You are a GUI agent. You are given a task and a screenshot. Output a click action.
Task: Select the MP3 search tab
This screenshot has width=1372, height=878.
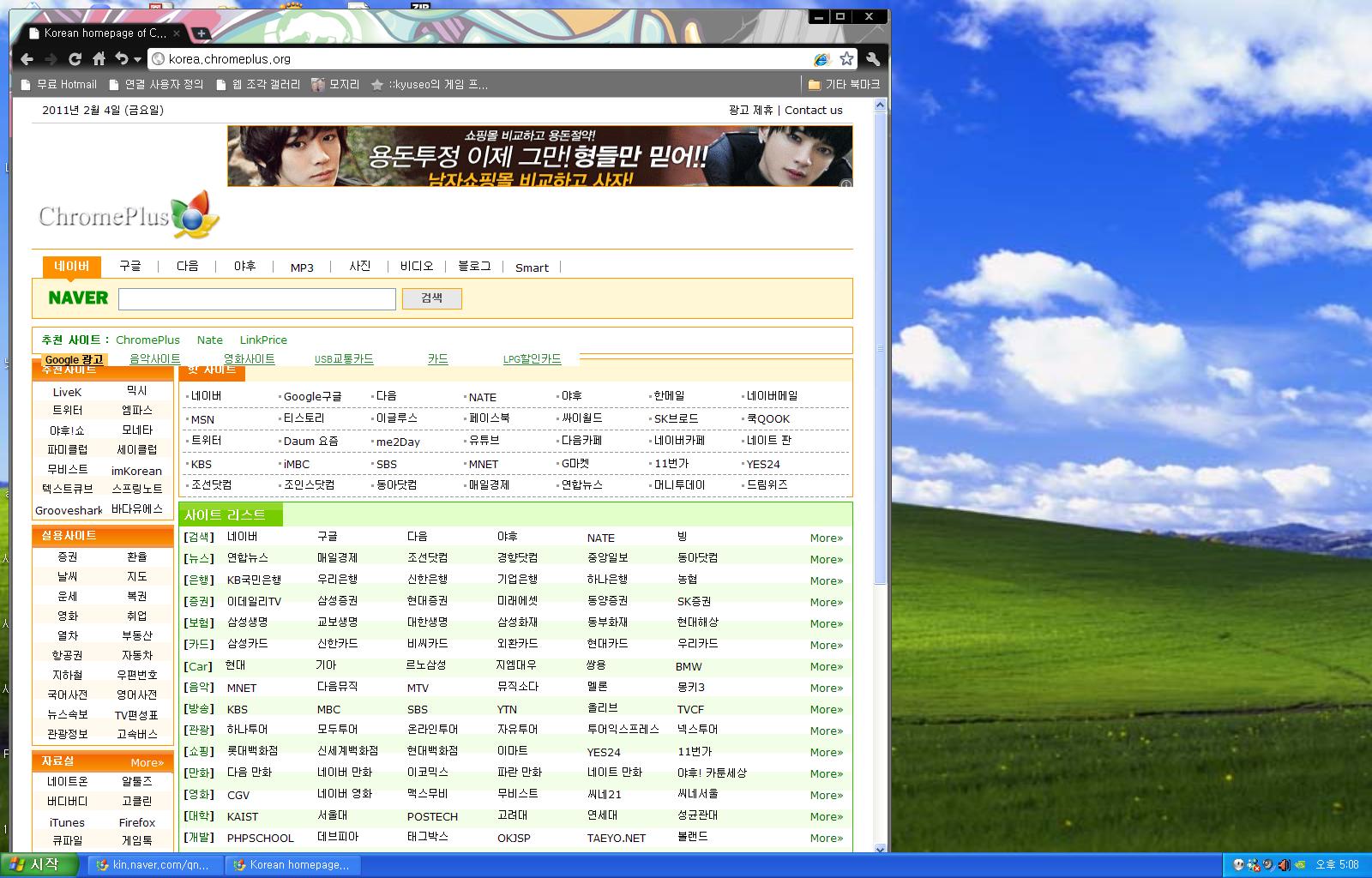point(302,268)
